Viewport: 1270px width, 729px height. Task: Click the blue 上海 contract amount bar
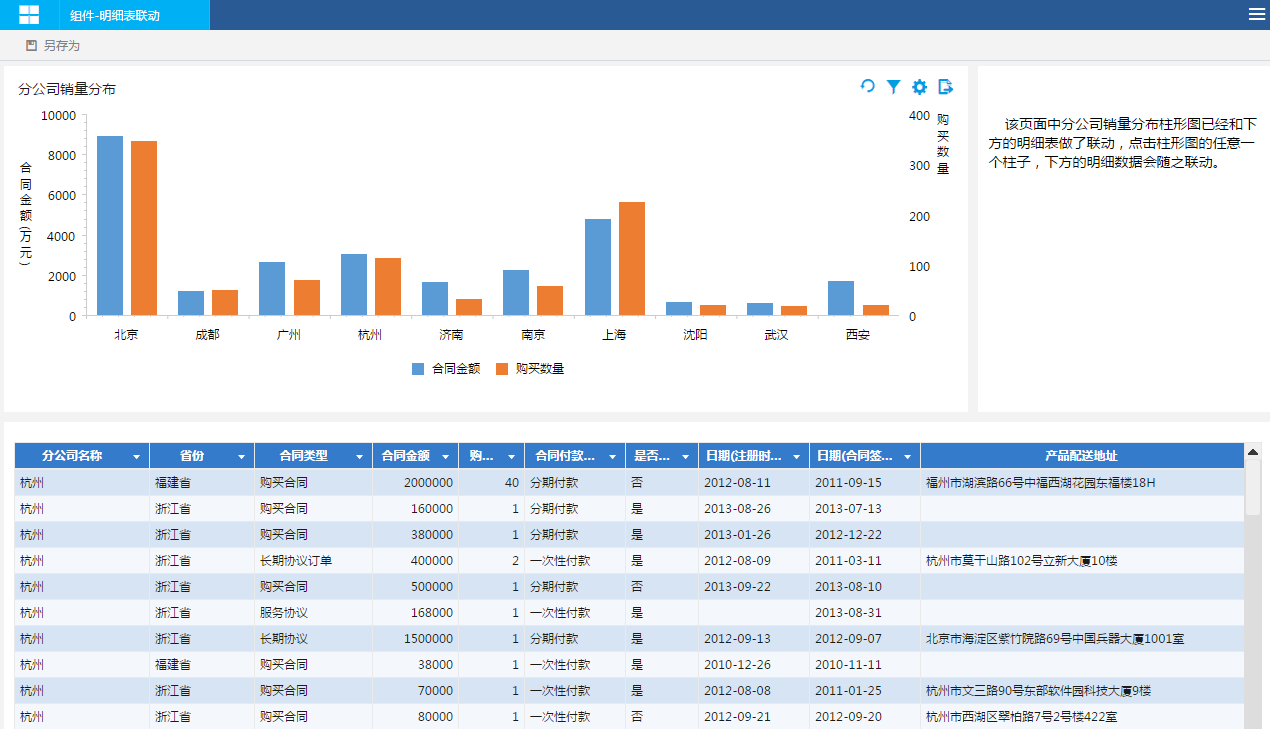point(598,267)
